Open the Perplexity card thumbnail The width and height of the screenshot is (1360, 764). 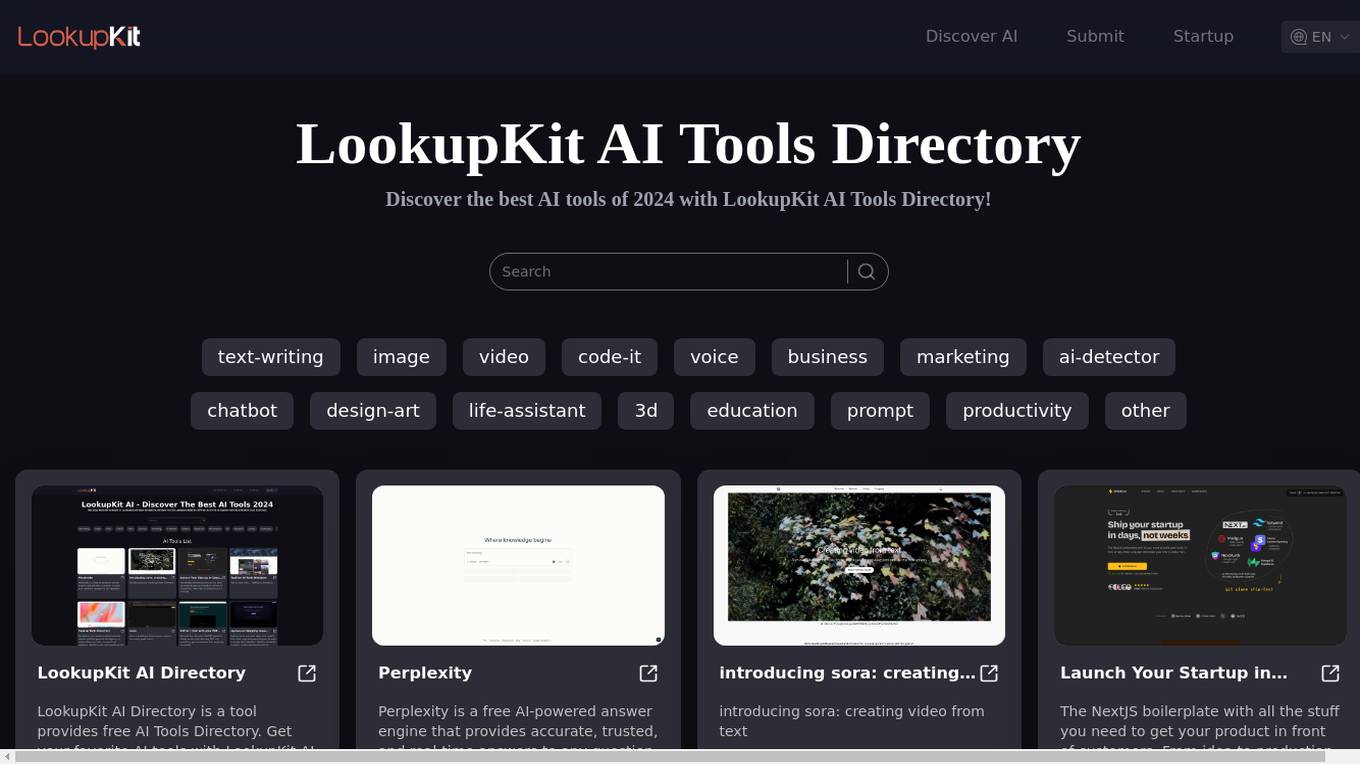pos(518,566)
